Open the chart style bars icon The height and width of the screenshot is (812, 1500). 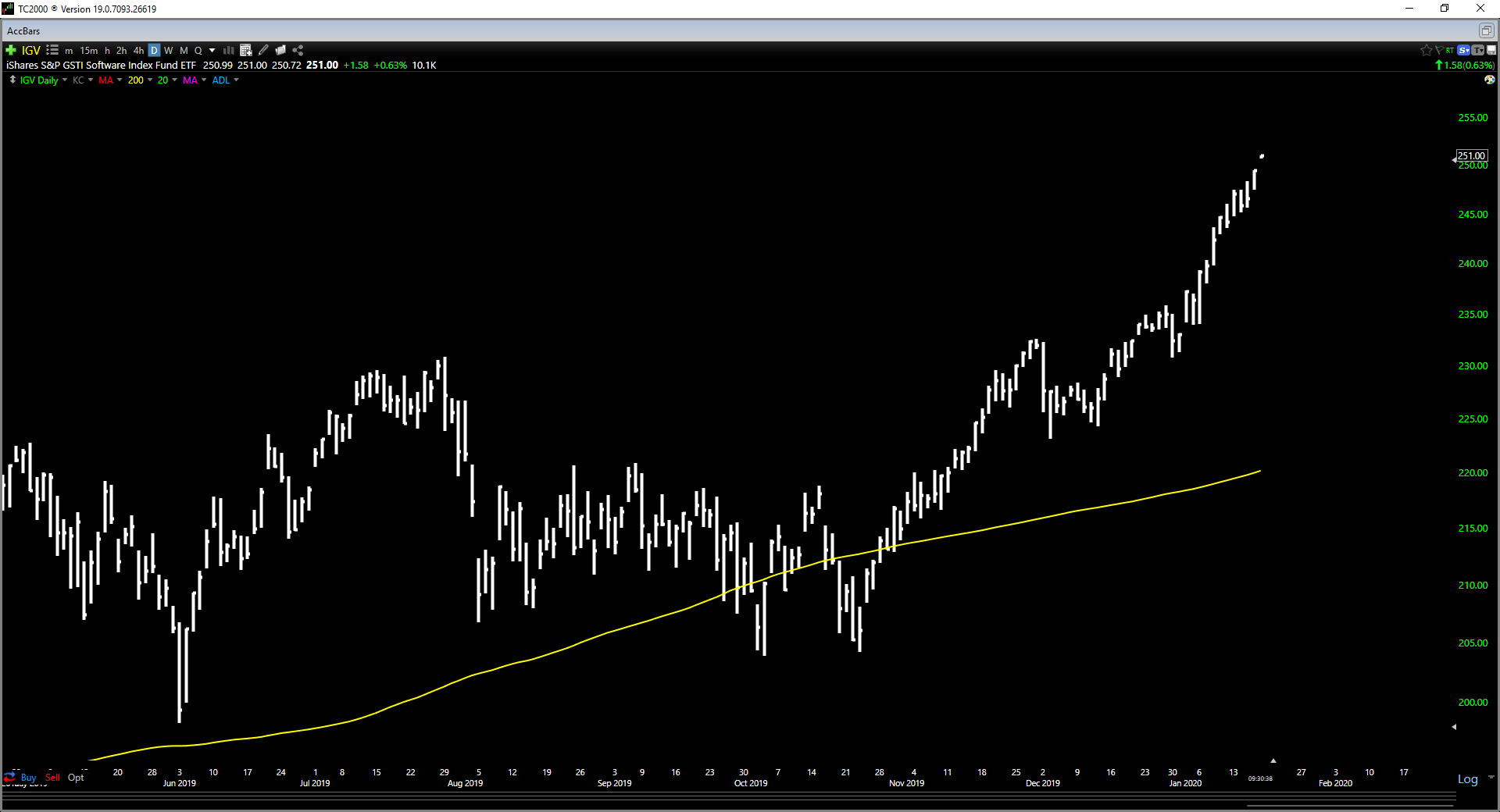[x=229, y=50]
